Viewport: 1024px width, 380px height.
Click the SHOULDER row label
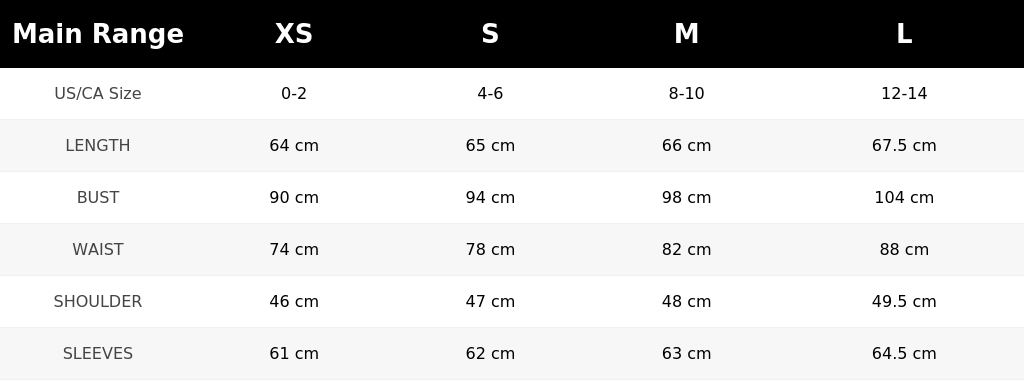(x=98, y=302)
